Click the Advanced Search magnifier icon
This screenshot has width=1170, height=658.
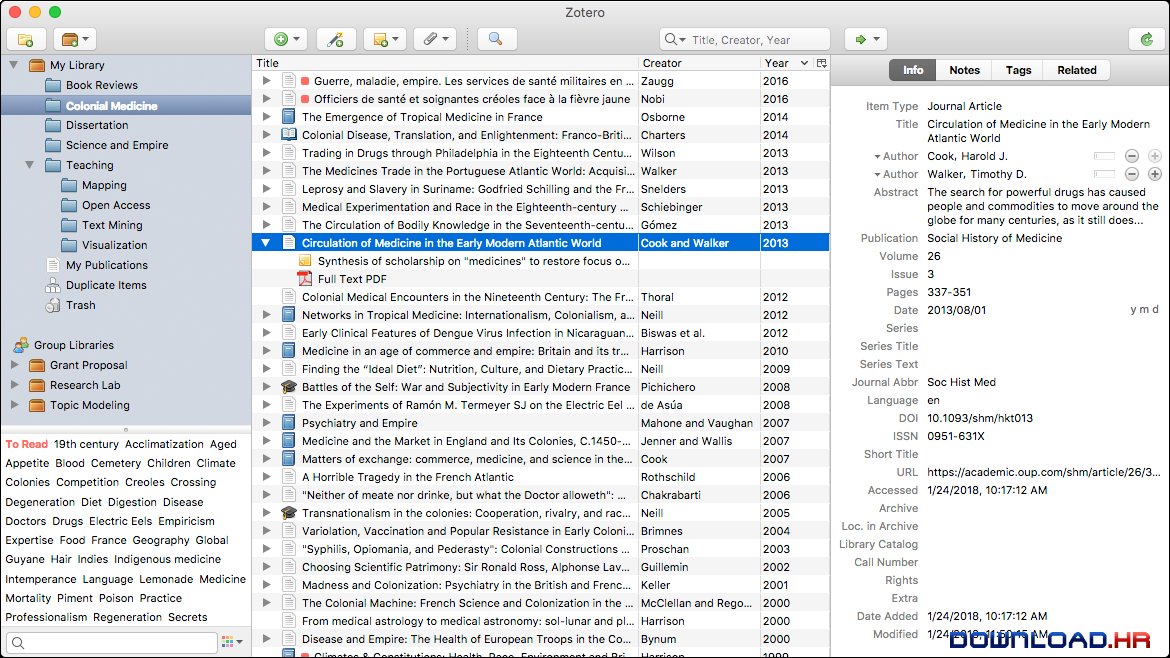[495, 40]
